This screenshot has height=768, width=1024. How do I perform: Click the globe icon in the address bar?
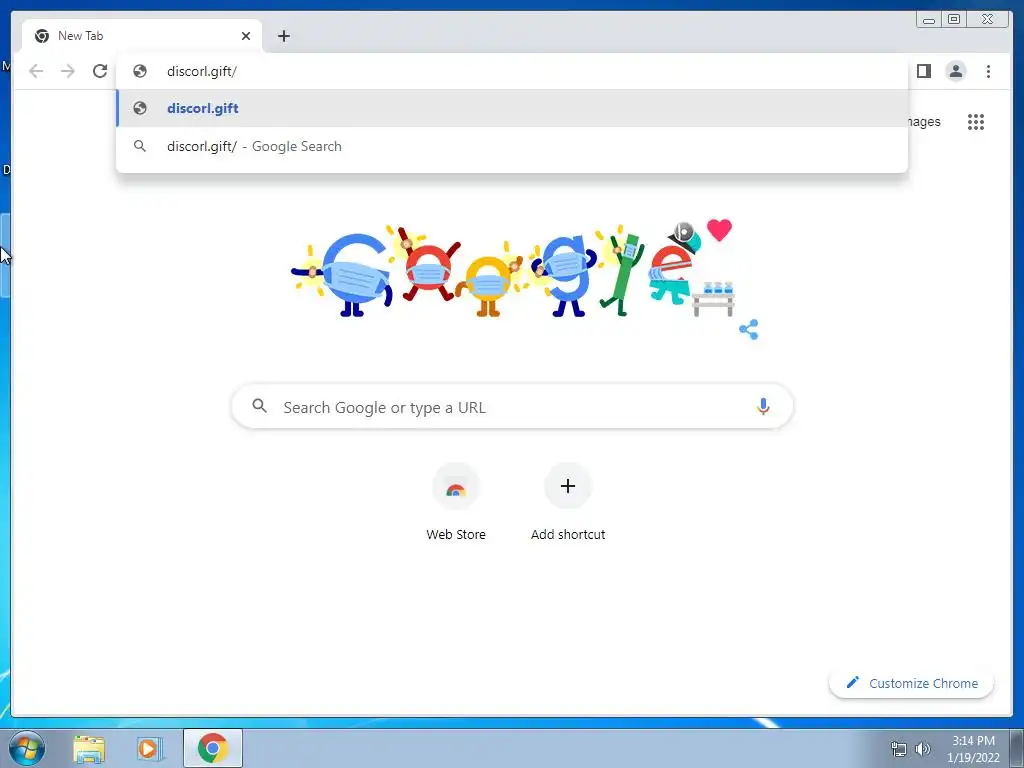point(140,71)
